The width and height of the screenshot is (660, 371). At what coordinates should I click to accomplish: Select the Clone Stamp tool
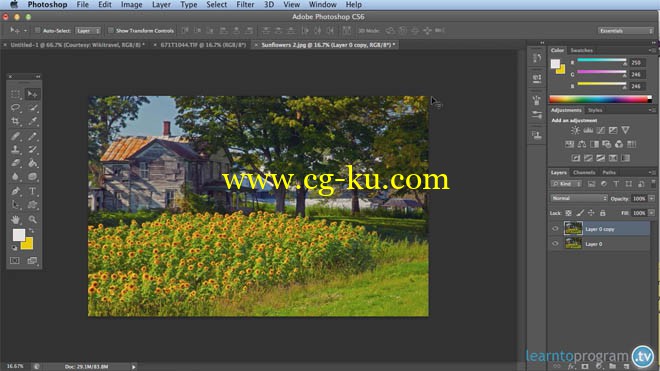(16, 149)
